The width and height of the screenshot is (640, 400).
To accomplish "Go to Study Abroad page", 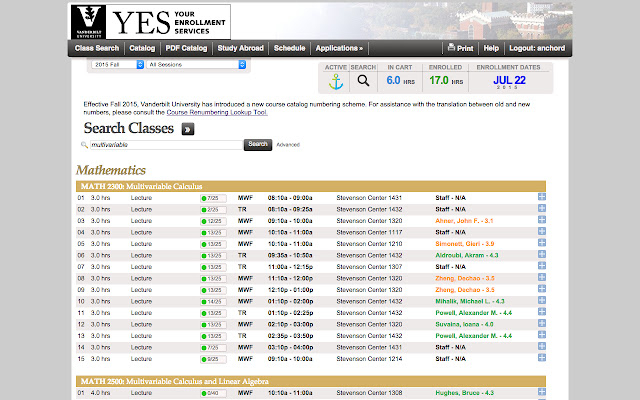I will coord(240,48).
